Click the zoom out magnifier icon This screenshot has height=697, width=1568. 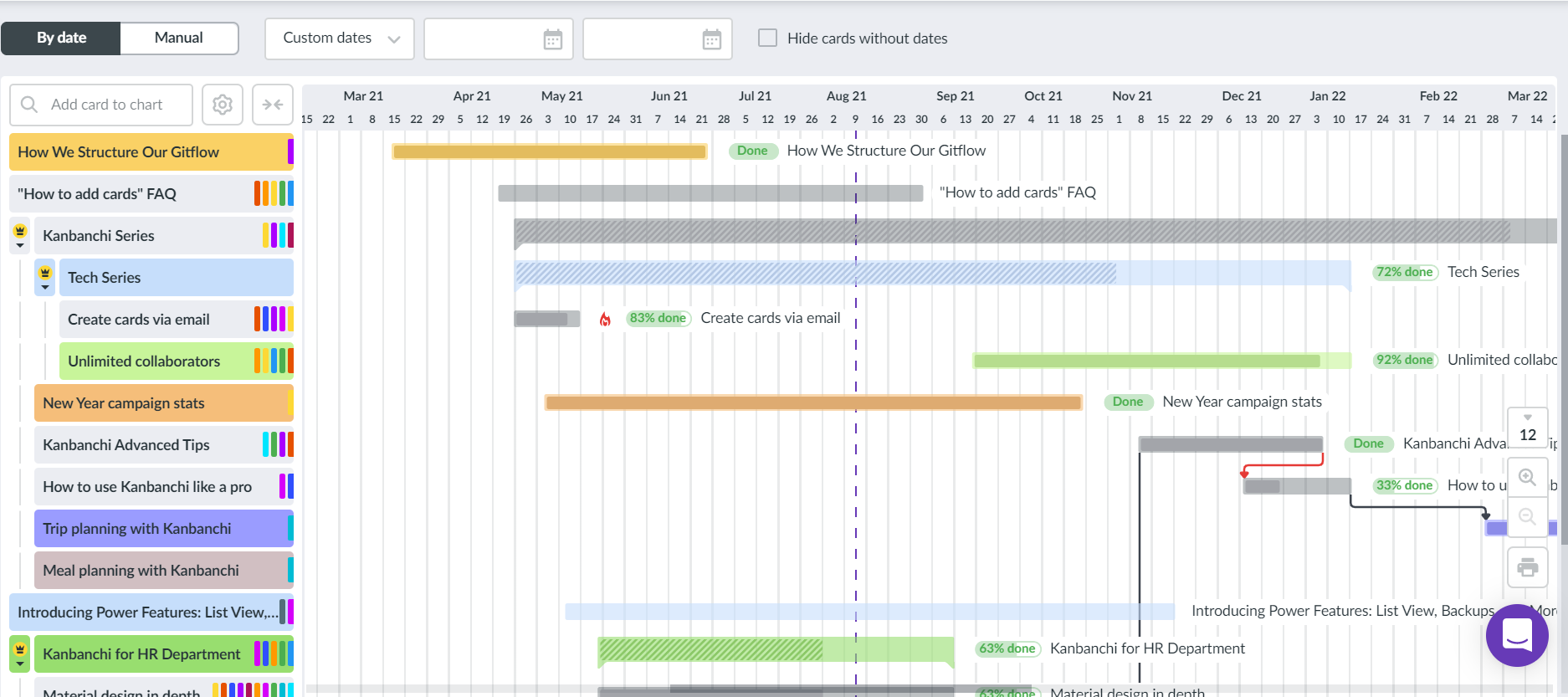[1527, 517]
